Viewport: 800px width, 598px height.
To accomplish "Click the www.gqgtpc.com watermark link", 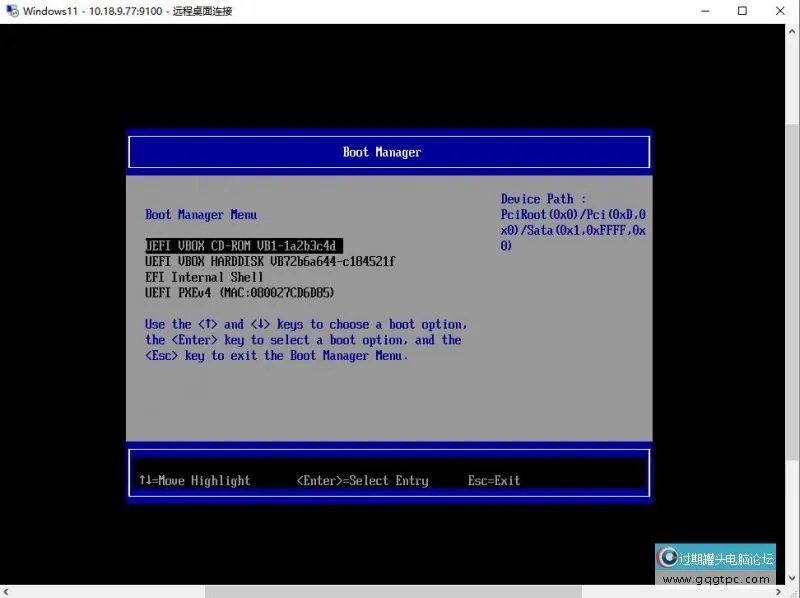I will (717, 579).
